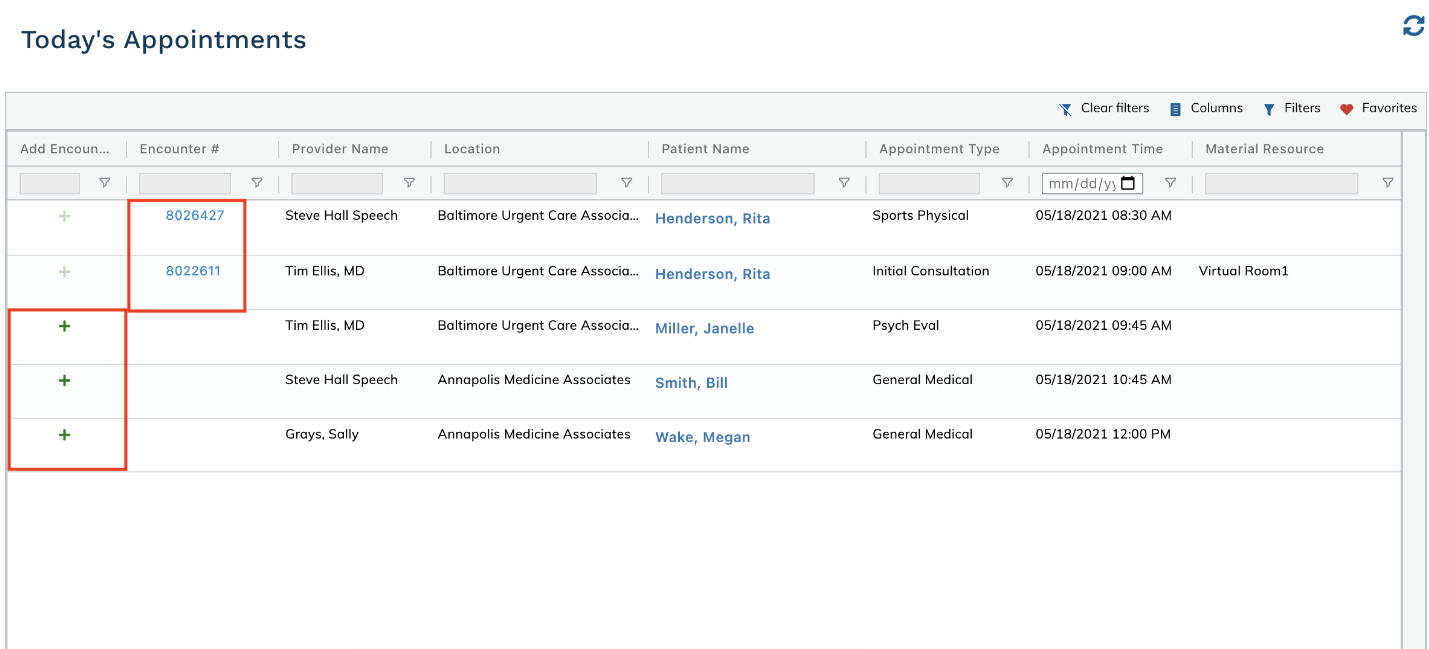Viewport: 1429px width, 649px height.
Task: Sort by Add Encounter column header
Action: 65,149
